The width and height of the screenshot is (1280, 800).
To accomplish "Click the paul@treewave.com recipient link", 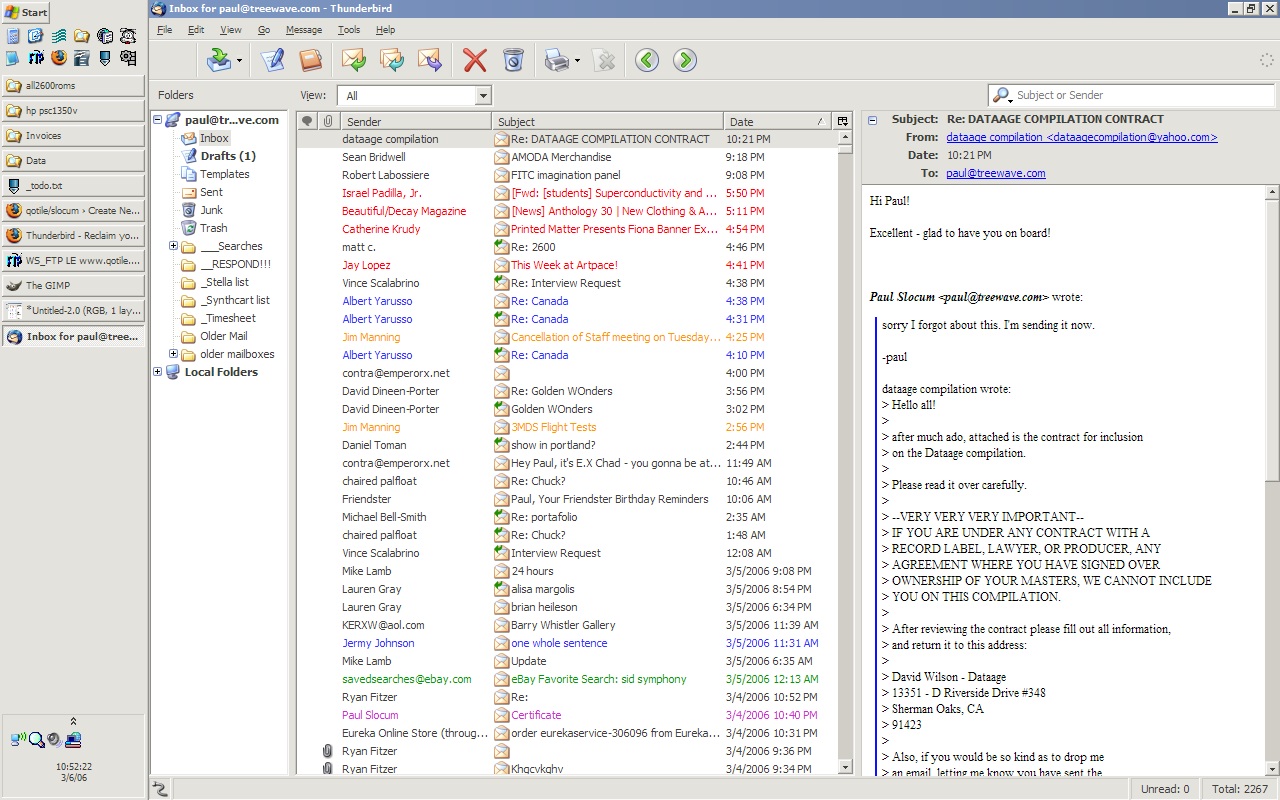I will point(995,174).
